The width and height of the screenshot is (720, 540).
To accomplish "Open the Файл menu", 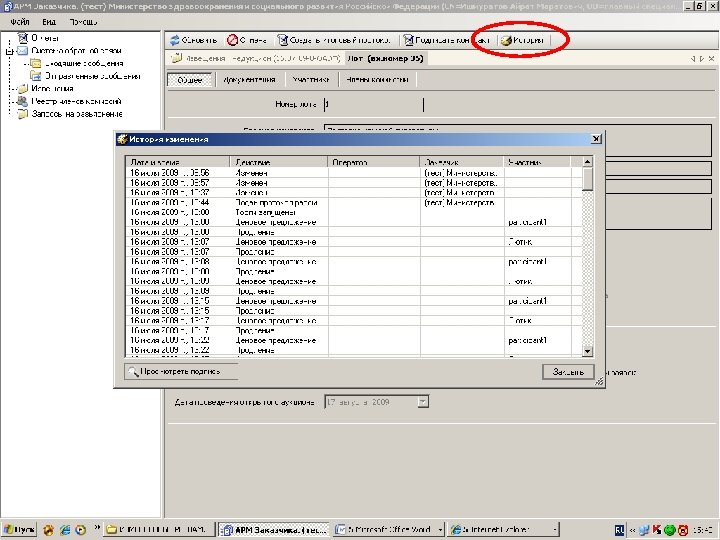I will [20, 22].
